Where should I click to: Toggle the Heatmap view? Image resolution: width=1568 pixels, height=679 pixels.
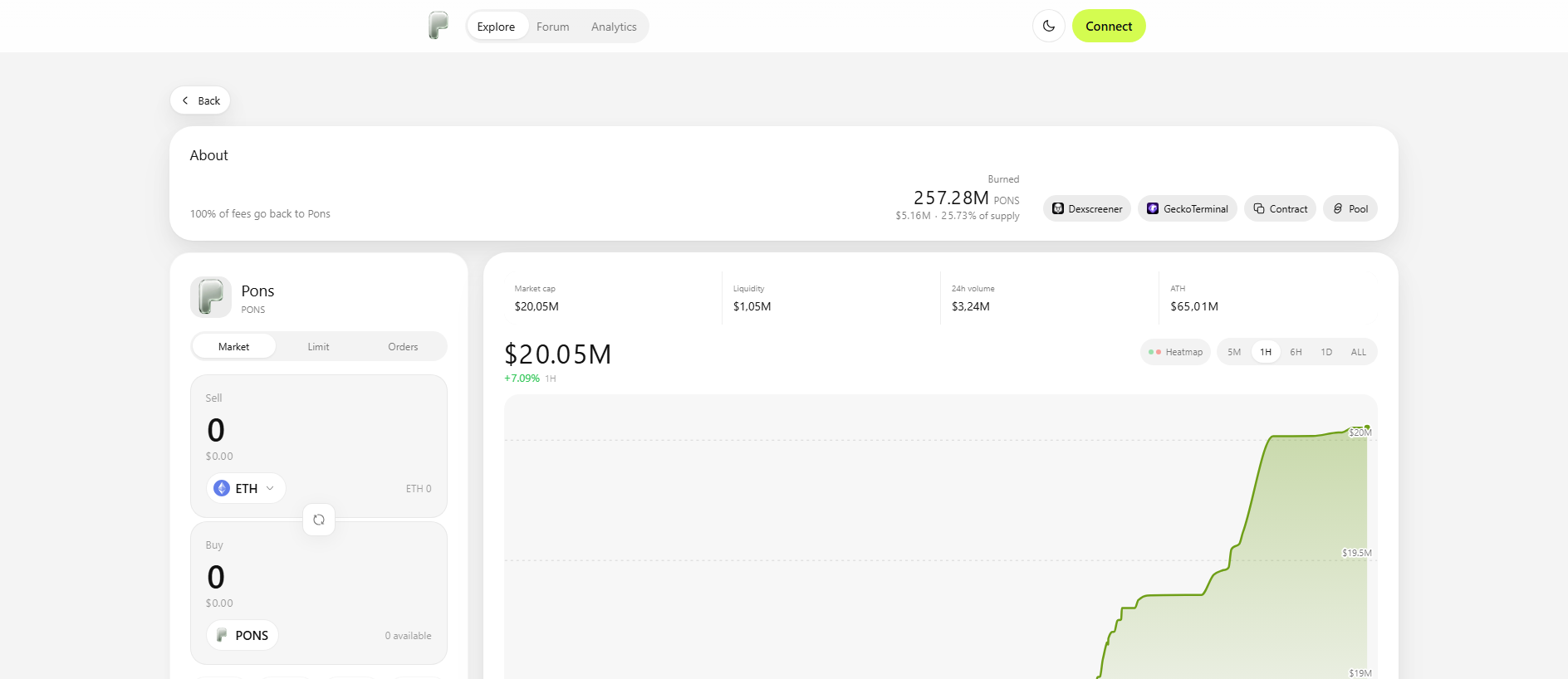click(1175, 352)
